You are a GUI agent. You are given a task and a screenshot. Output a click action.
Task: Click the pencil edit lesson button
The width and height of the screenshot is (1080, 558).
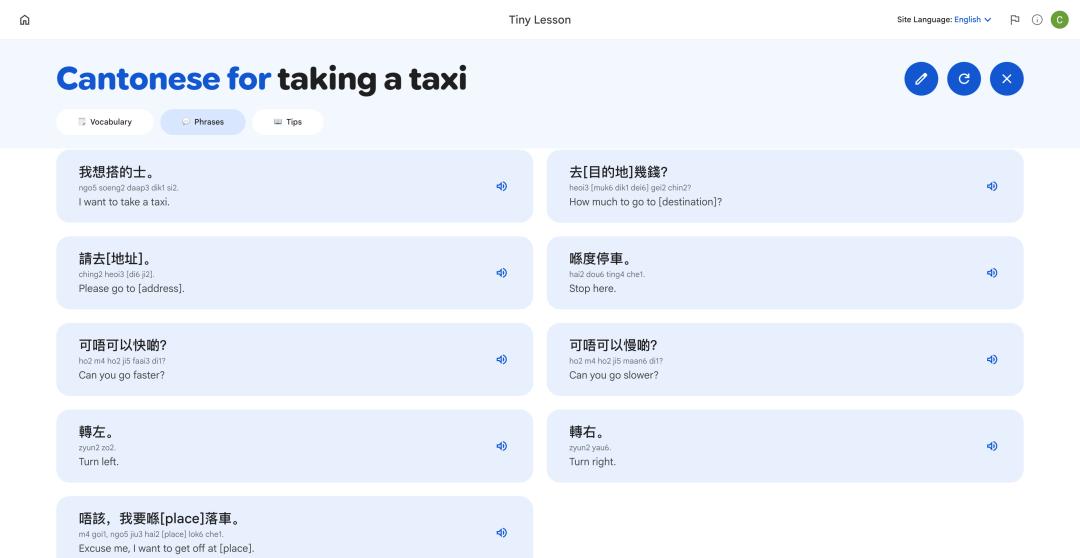921,79
